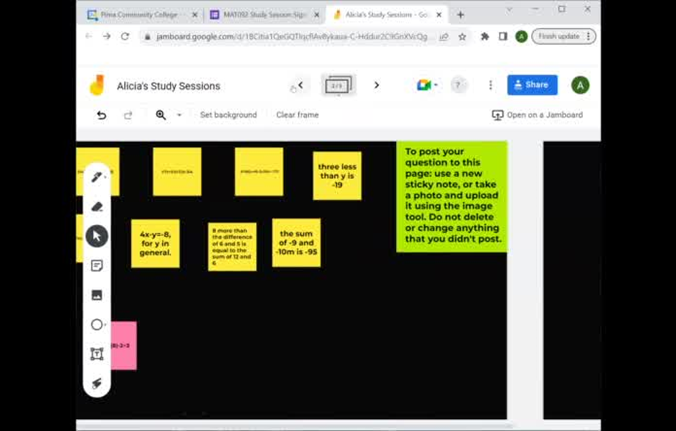Viewport: 676px width, 431px height.
Task: Activate the Select arrow tool
Action: coord(96,236)
